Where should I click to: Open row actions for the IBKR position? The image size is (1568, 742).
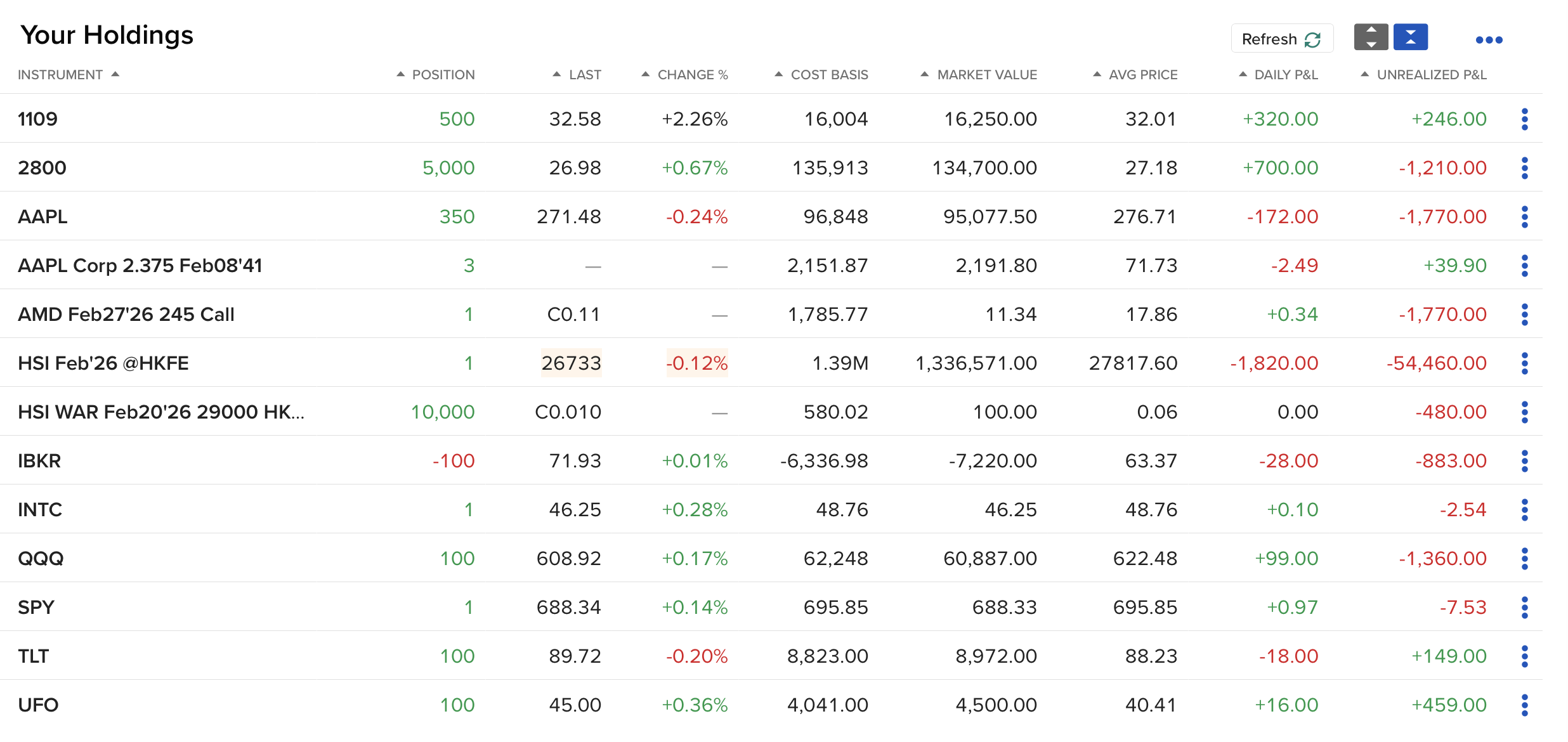pos(1524,460)
